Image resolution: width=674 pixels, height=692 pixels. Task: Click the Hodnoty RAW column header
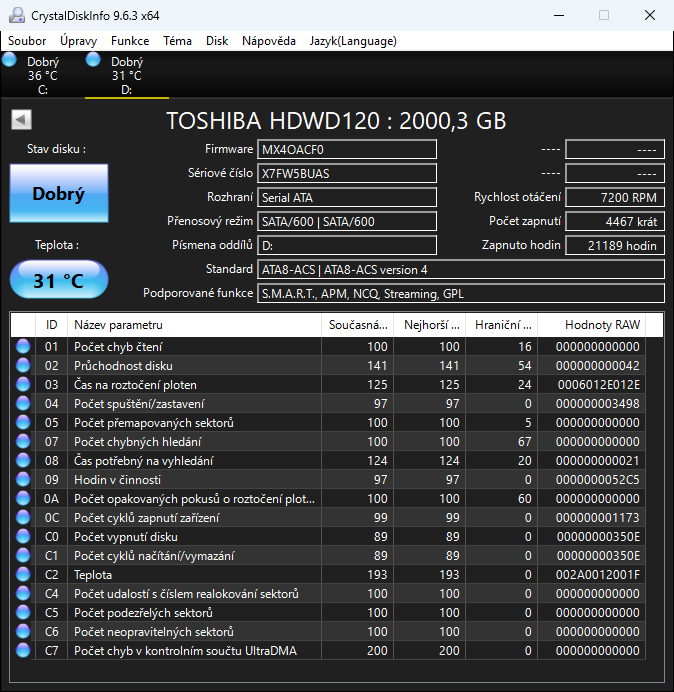601,325
